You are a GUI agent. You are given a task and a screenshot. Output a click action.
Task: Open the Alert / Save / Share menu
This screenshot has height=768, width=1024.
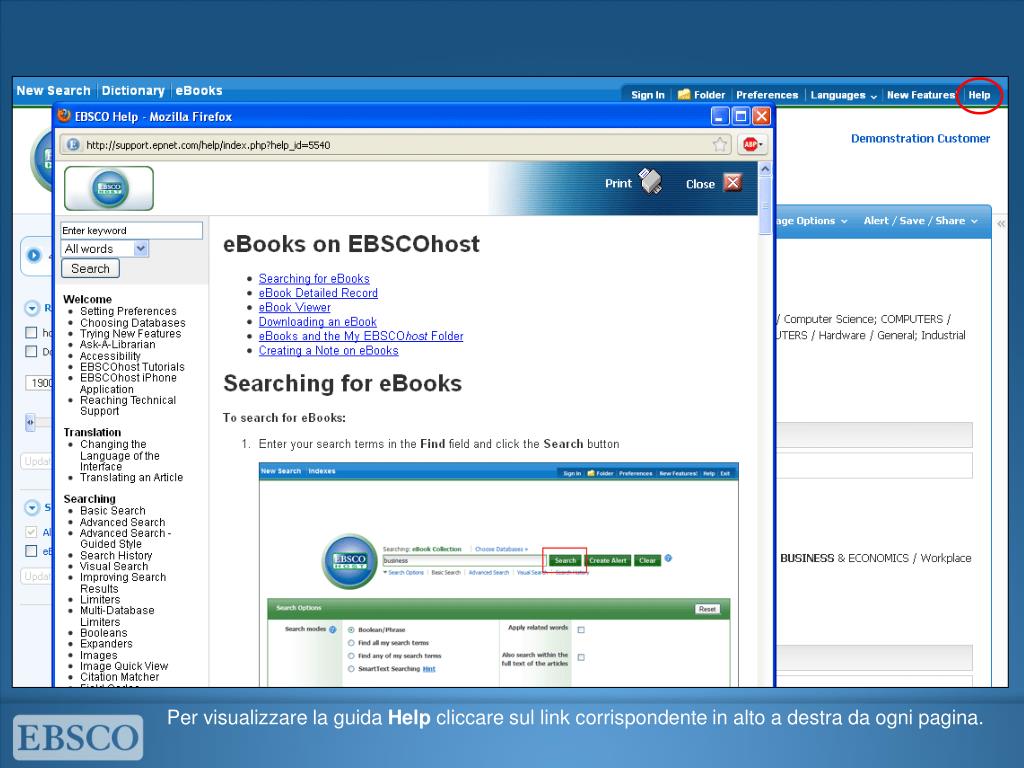click(920, 221)
